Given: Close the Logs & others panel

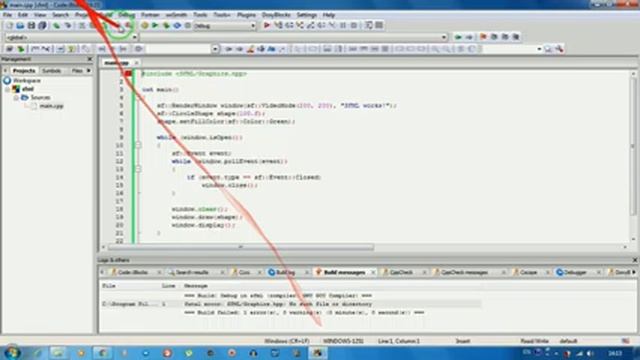Looking at the screenshot, I should pyautogui.click(x=635, y=260).
